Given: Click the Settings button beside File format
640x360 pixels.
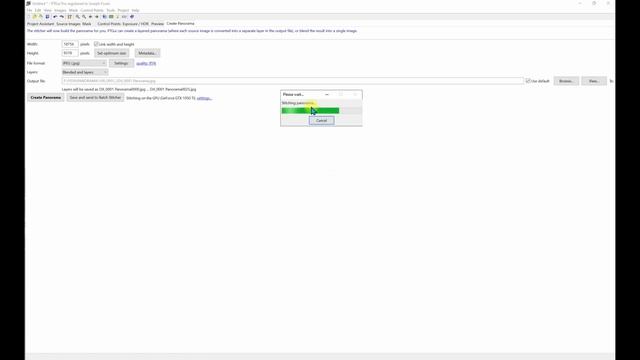Looking at the screenshot, I should (x=121, y=63).
